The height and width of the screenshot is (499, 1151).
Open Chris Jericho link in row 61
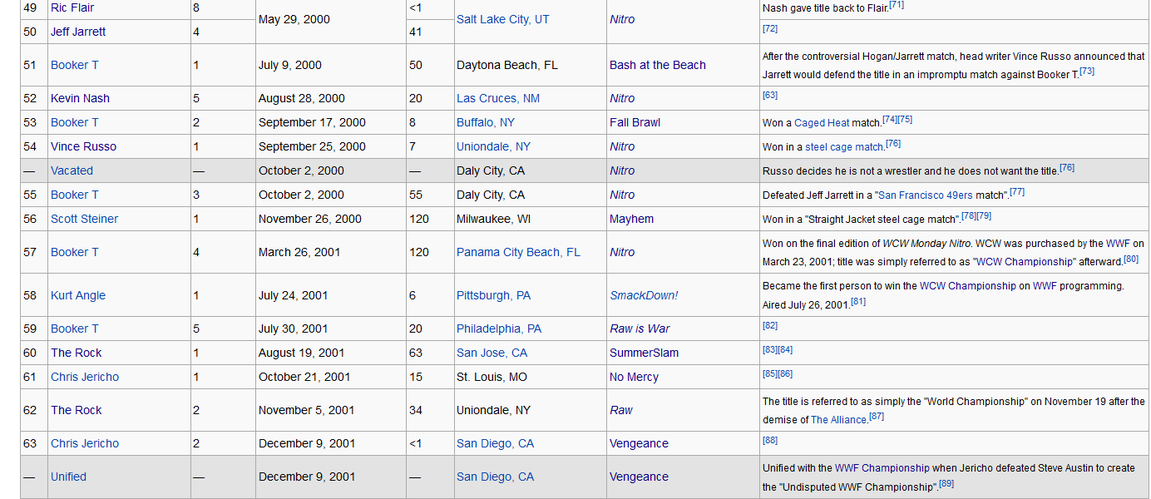(84, 377)
